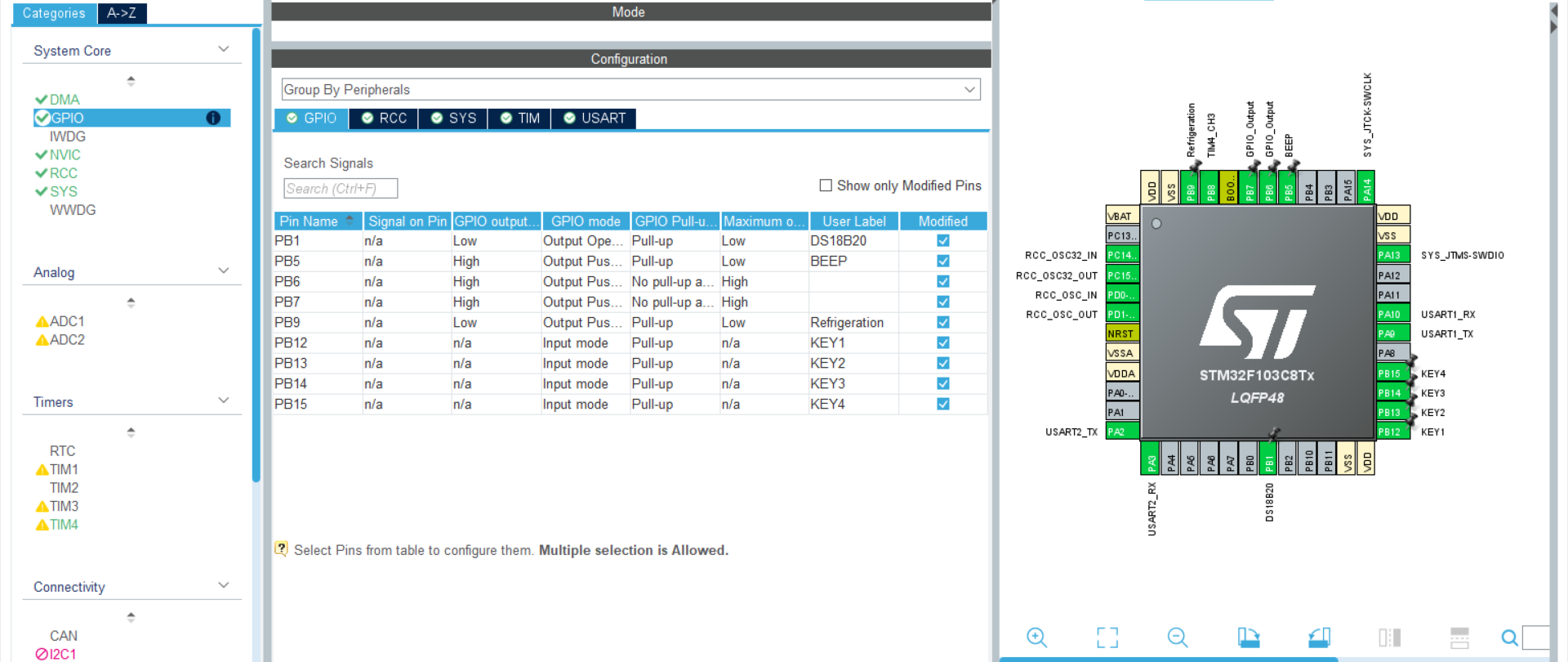Zoom out of the chip pinout view

[1177, 637]
